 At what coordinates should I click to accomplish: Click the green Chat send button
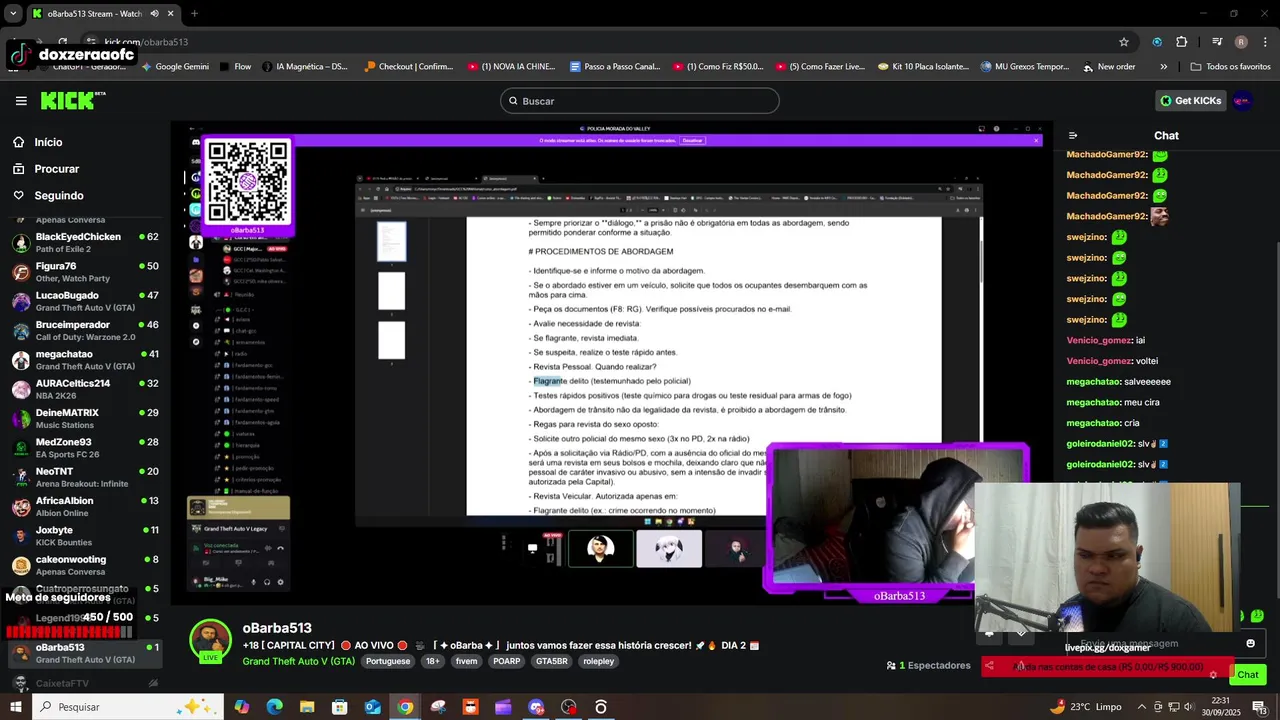pyautogui.click(x=1248, y=675)
